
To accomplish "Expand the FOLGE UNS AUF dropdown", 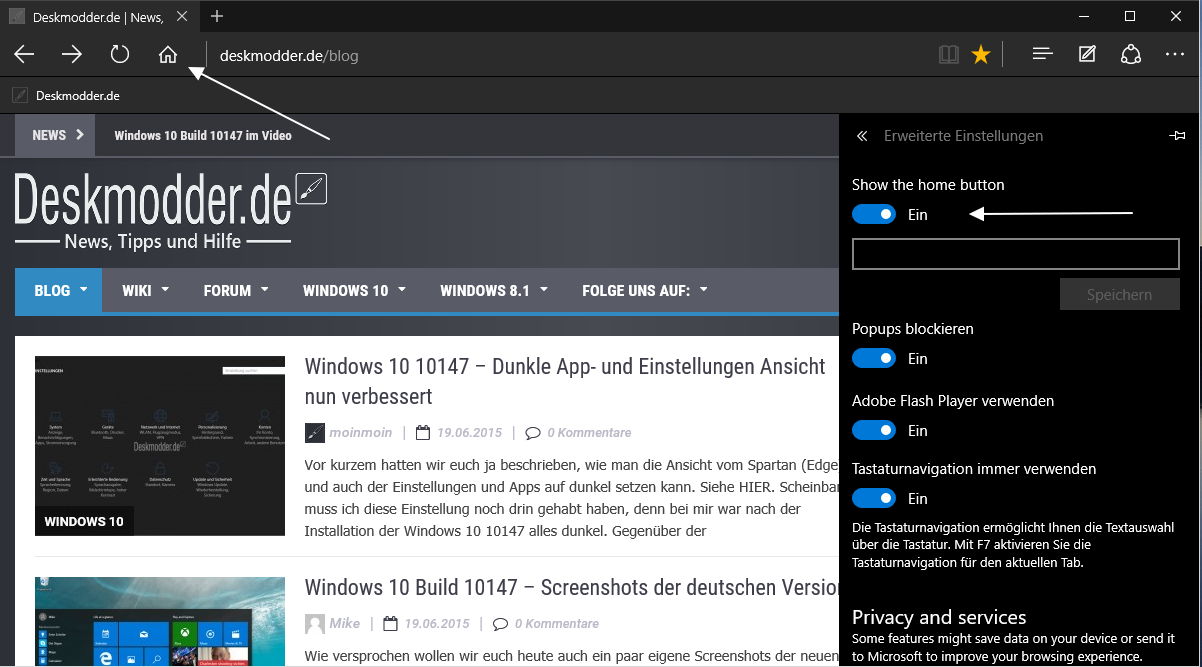I will tap(644, 291).
